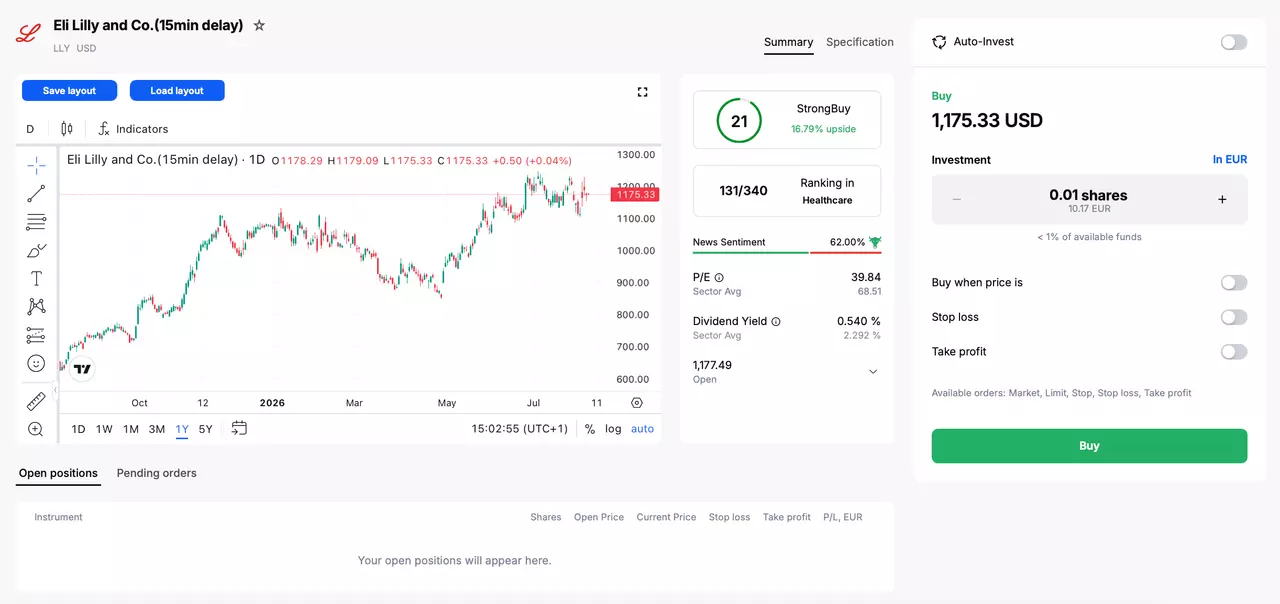Click the Load layout button
The width and height of the screenshot is (1280, 604).
coord(177,91)
